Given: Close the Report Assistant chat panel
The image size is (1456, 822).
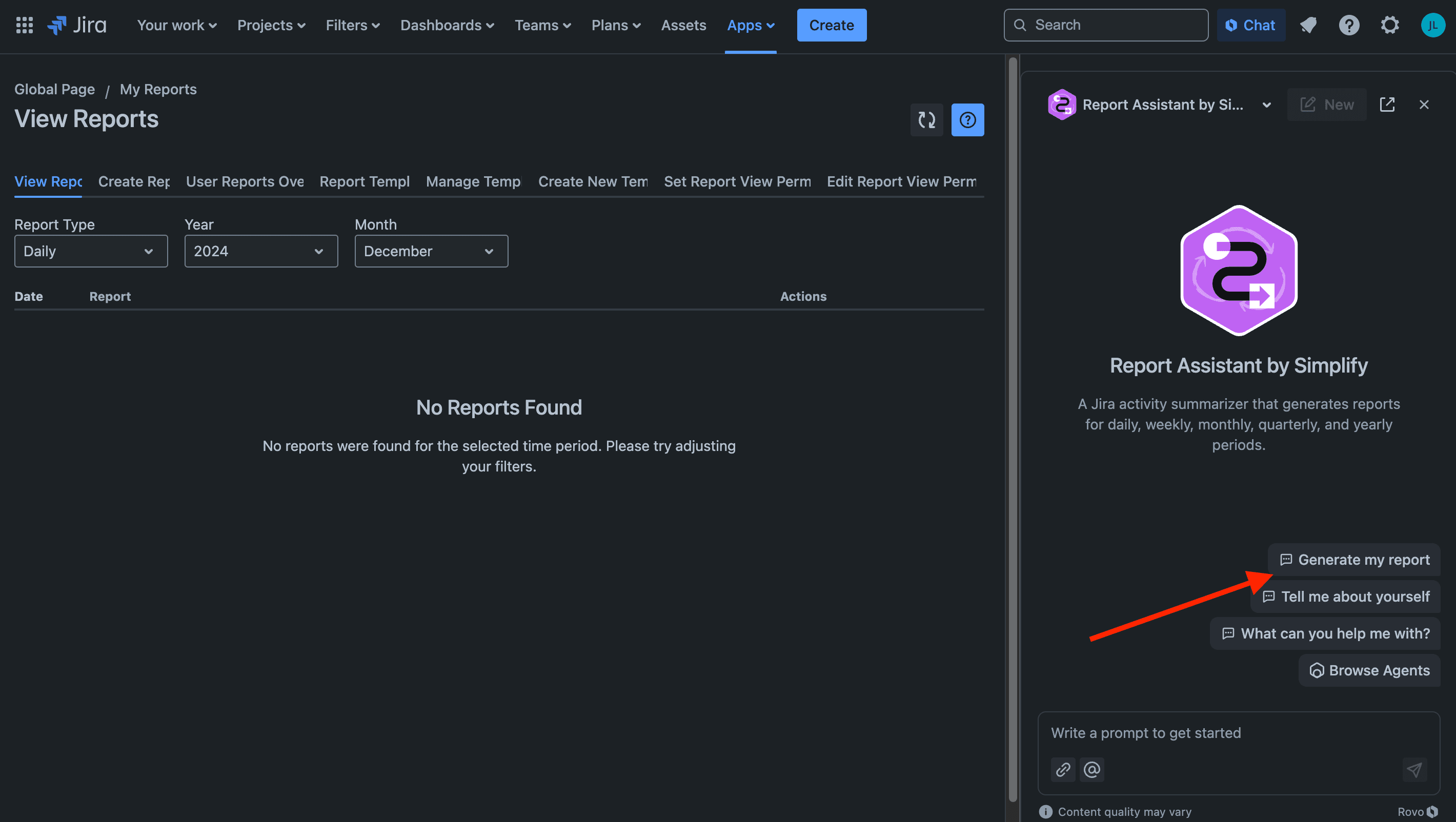Looking at the screenshot, I should point(1424,105).
